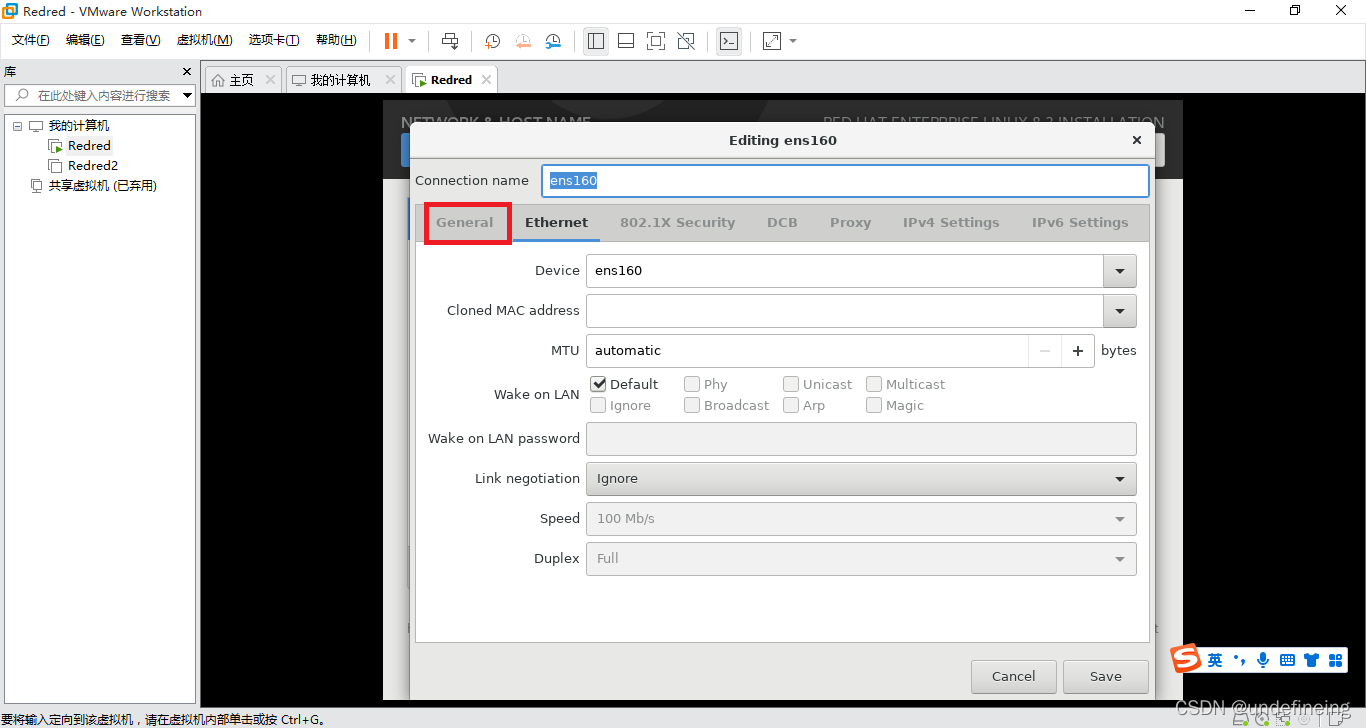Click the revert to snapshot icon
The image size is (1366, 728).
523,41
